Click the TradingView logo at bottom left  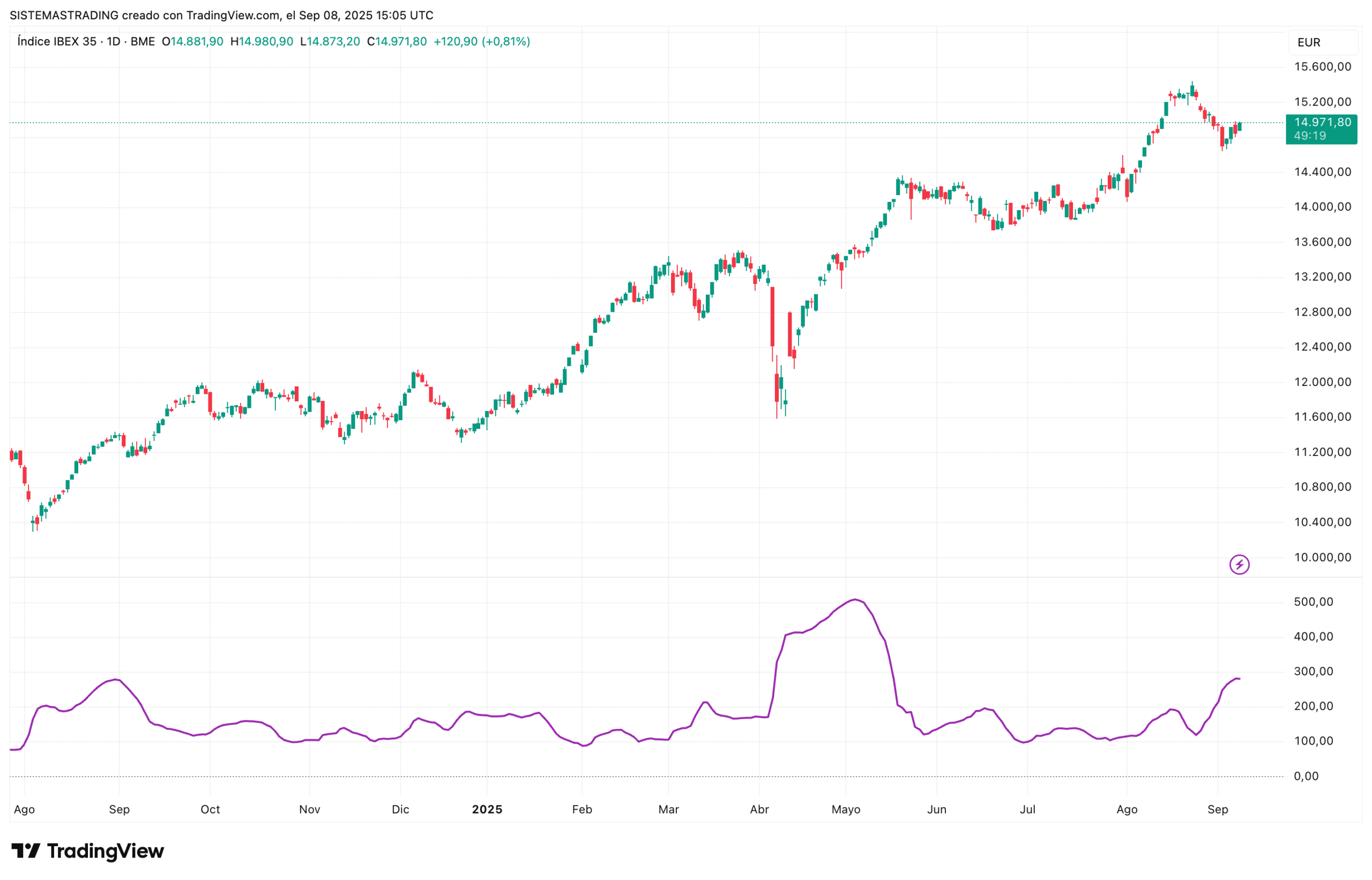87,851
